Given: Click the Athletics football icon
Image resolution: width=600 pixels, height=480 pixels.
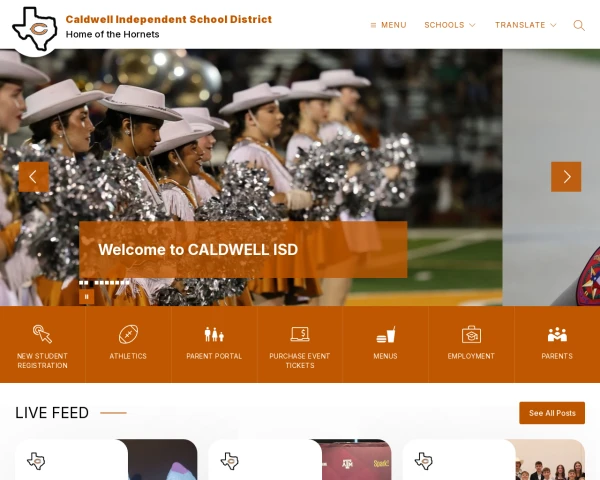Looking at the screenshot, I should coord(128,334).
